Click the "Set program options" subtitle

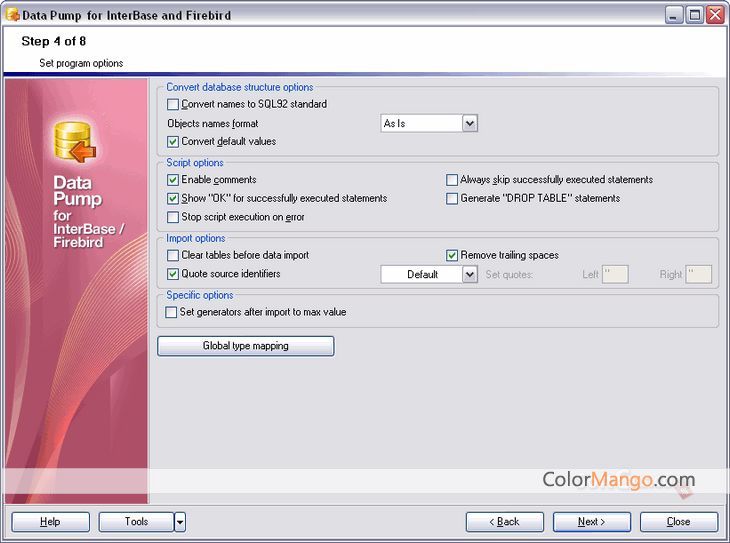click(x=81, y=63)
